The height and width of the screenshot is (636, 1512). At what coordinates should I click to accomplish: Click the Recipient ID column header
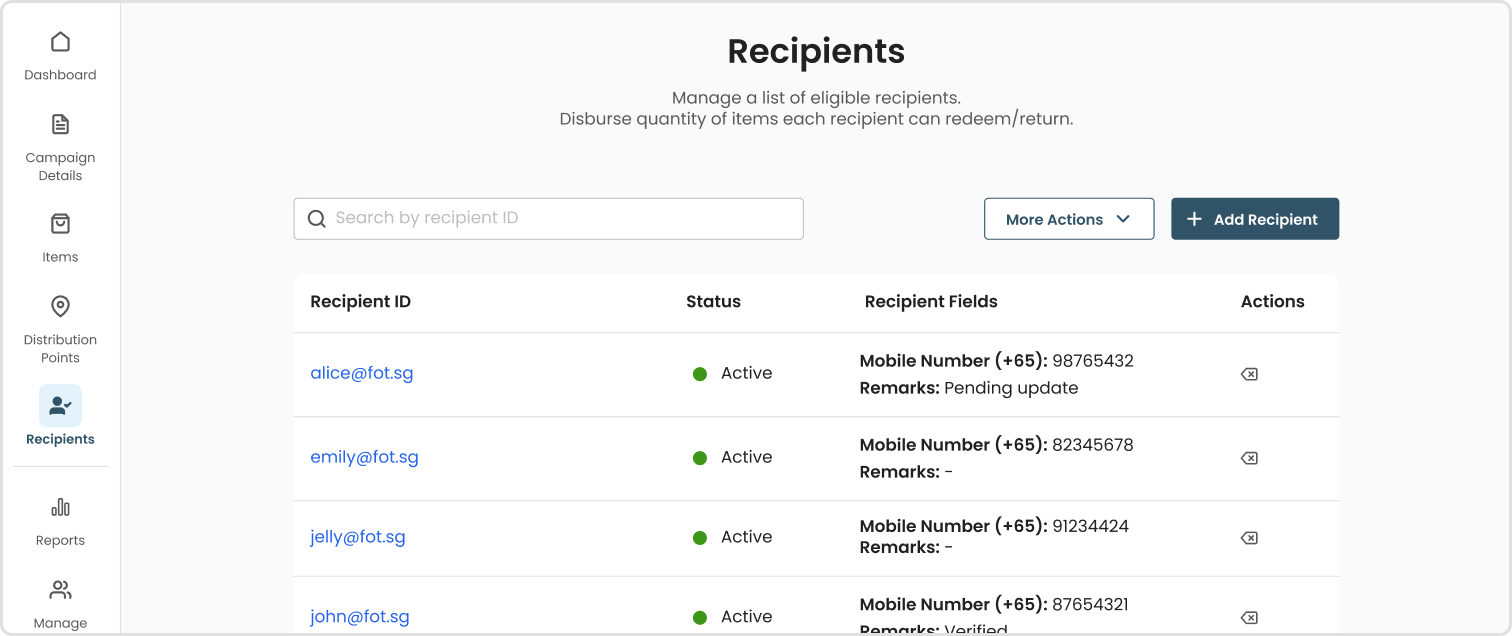(x=361, y=302)
